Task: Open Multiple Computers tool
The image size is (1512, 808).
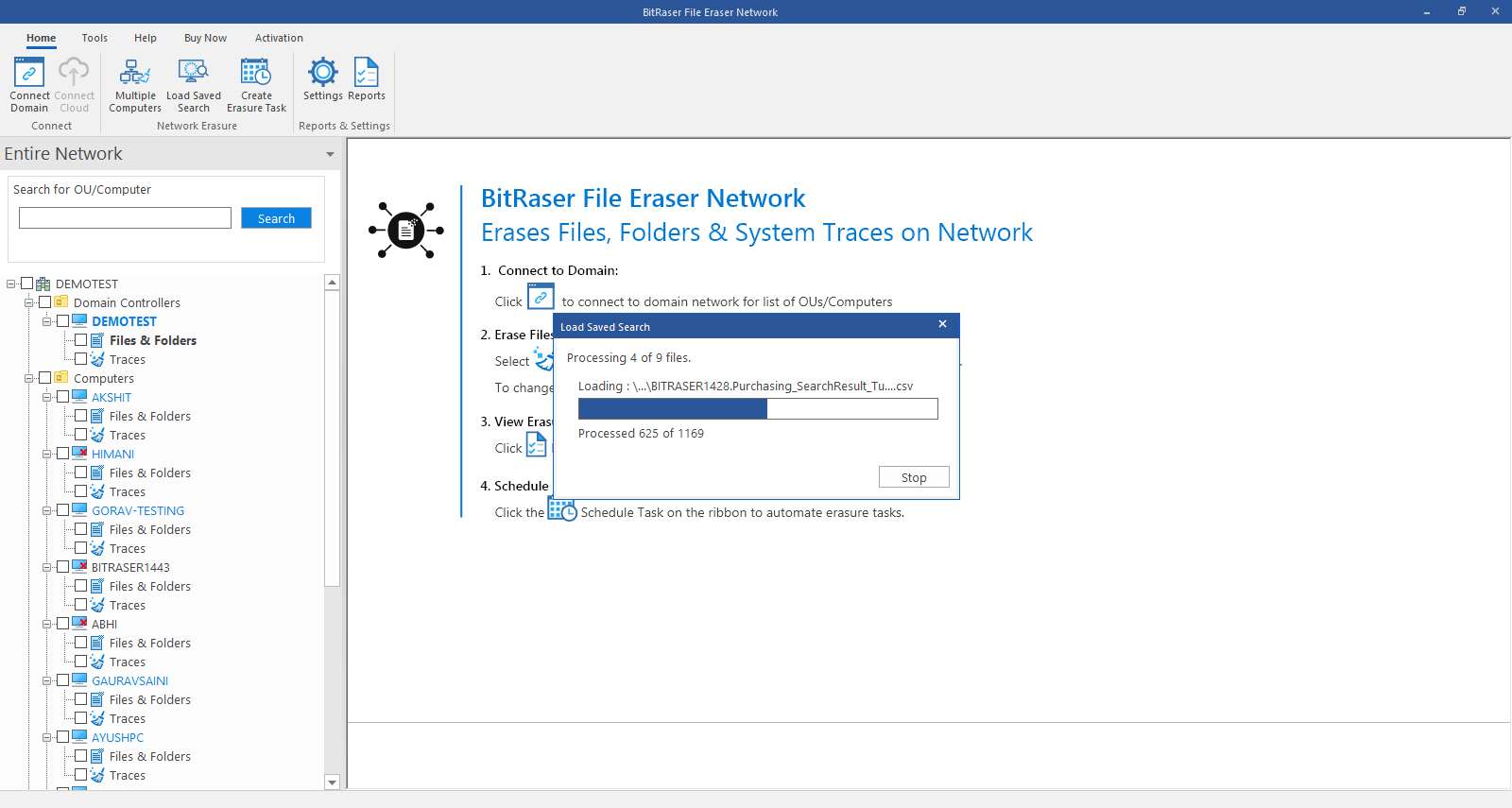Action: point(135,73)
